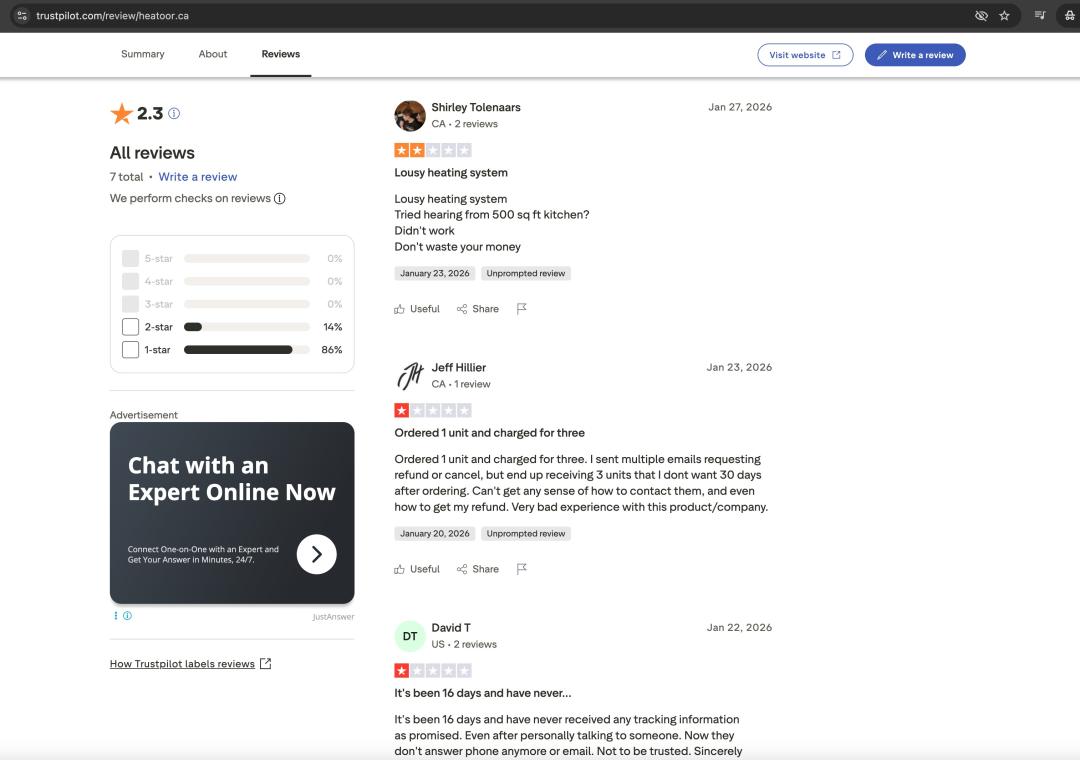The image size is (1080, 760).
Task: Check the disabled 3-star filter checkbox
Action: click(130, 304)
